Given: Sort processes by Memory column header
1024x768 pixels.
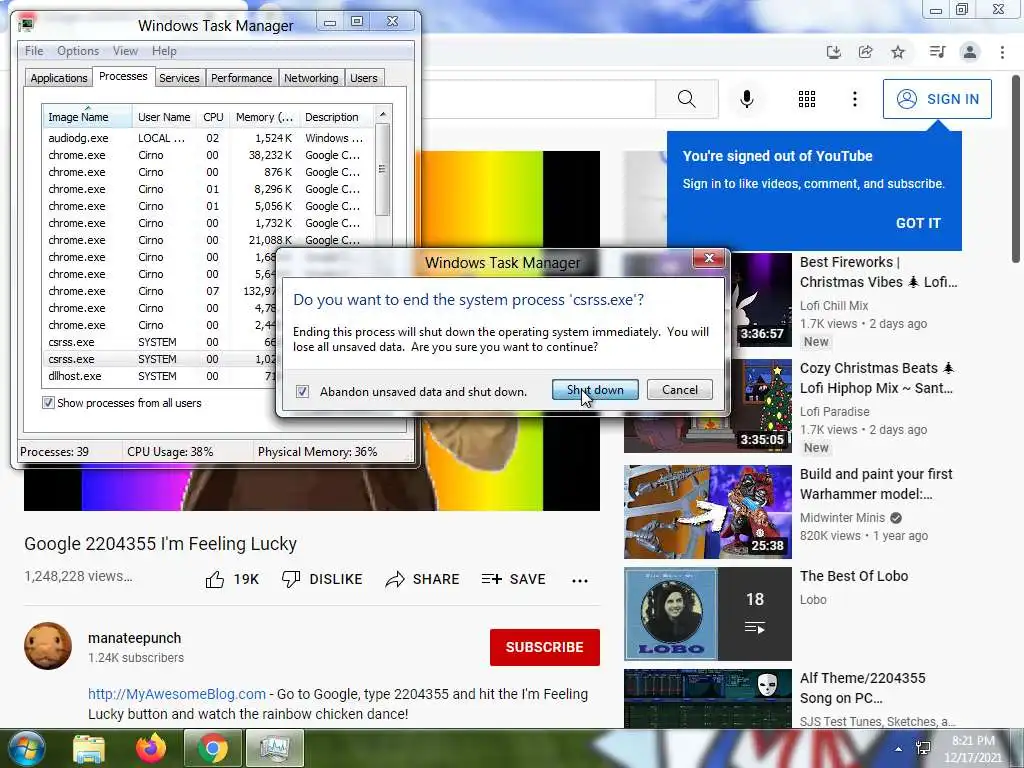Looking at the screenshot, I should point(264,117).
